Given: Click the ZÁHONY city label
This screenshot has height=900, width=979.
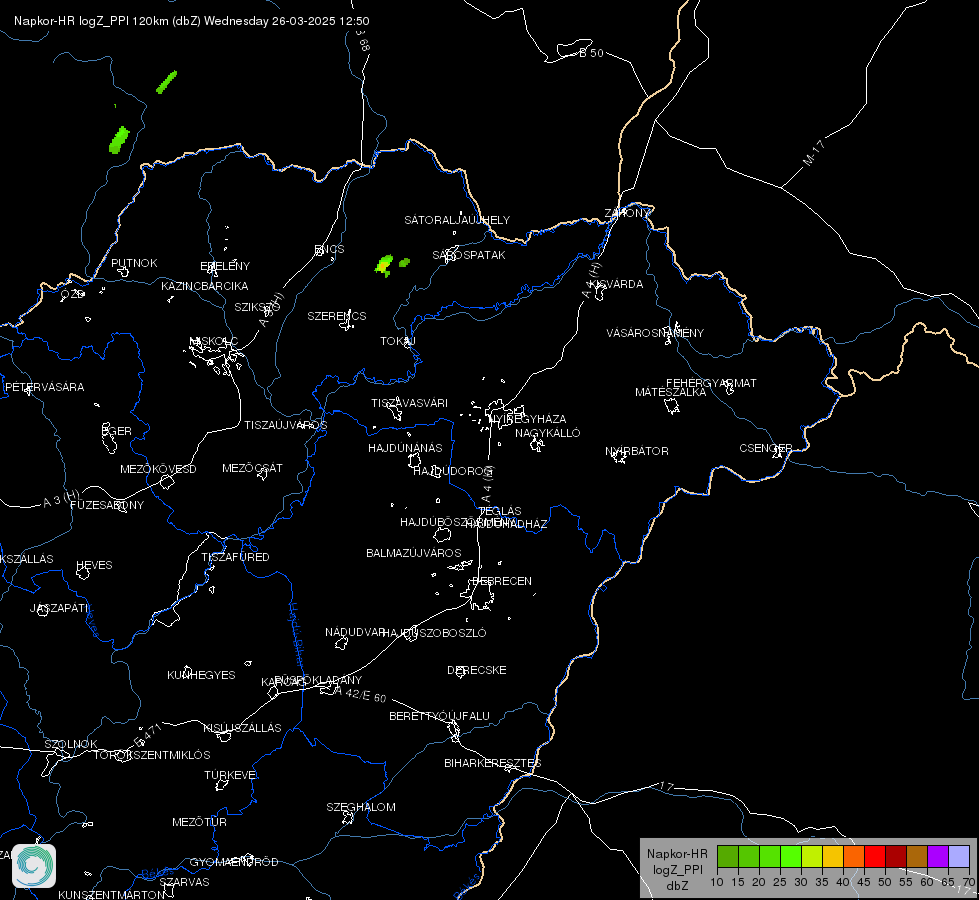Looking at the screenshot, I should 627,213.
